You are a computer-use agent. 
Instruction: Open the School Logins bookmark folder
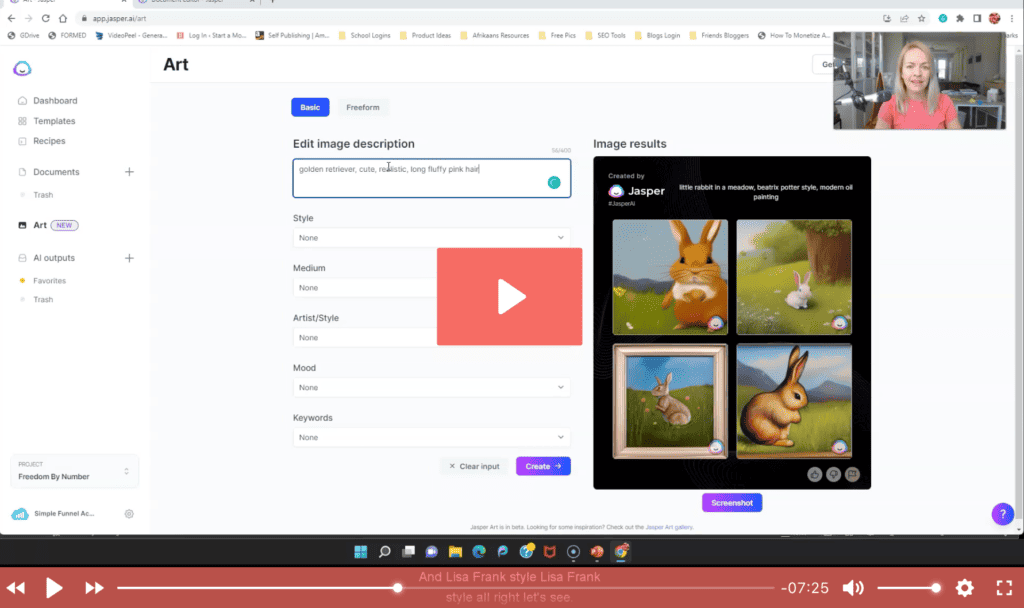pos(364,35)
